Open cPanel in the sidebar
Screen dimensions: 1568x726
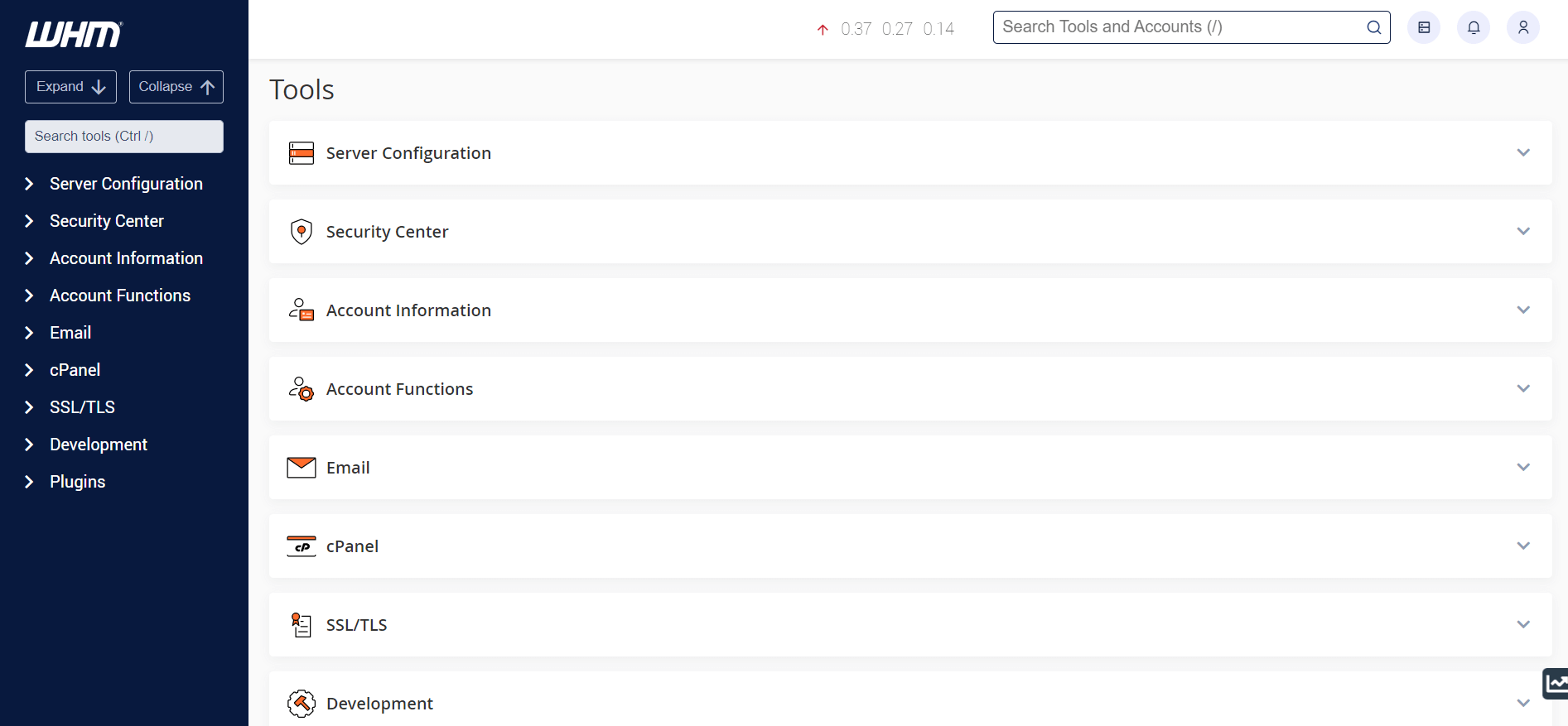click(x=75, y=370)
